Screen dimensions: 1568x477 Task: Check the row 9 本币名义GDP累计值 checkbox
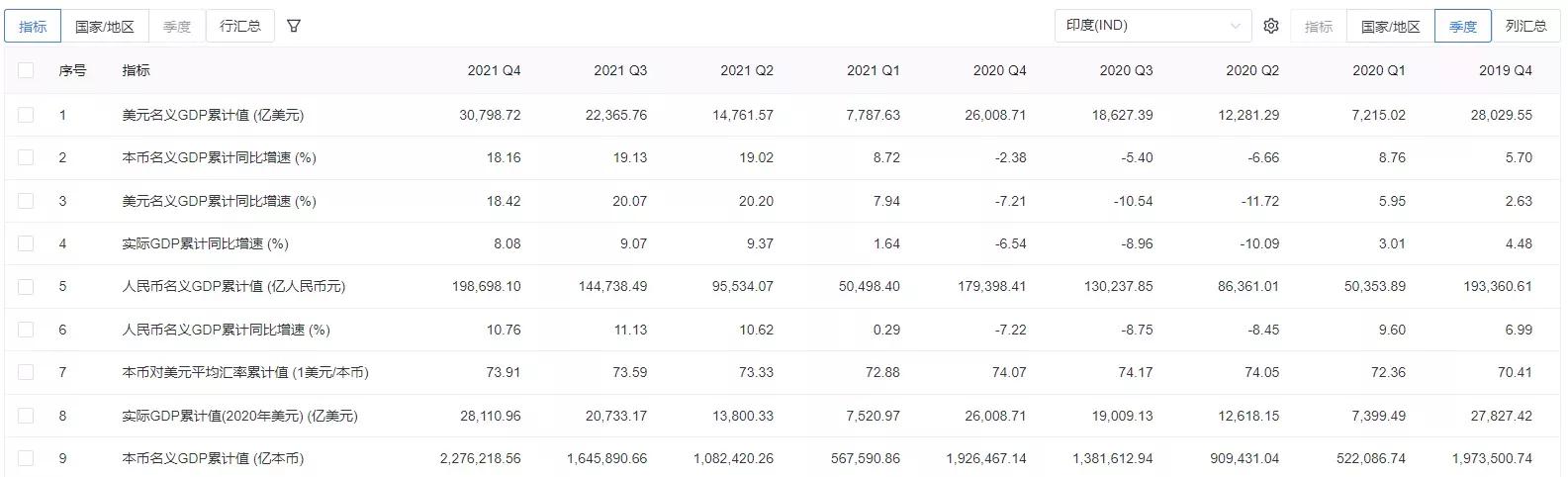[x=26, y=458]
